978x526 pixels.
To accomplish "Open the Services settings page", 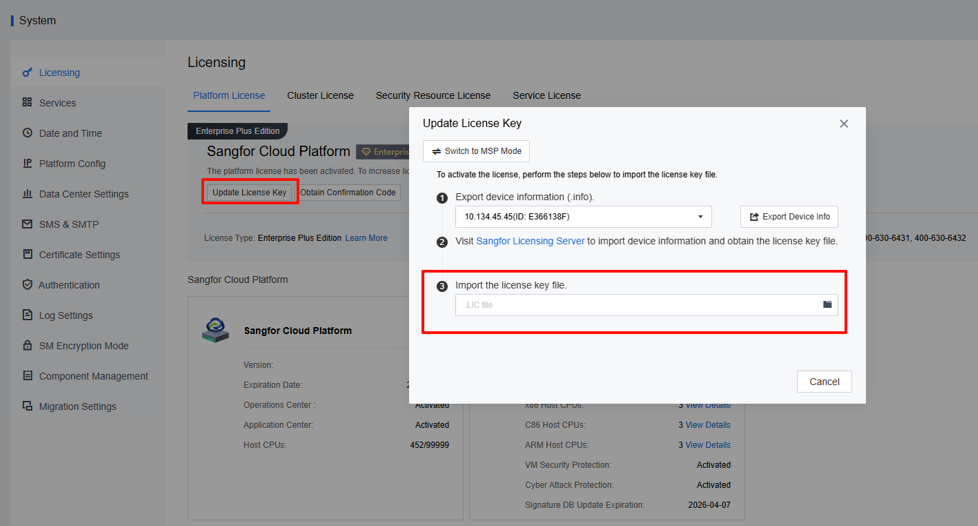I will click(x=57, y=103).
